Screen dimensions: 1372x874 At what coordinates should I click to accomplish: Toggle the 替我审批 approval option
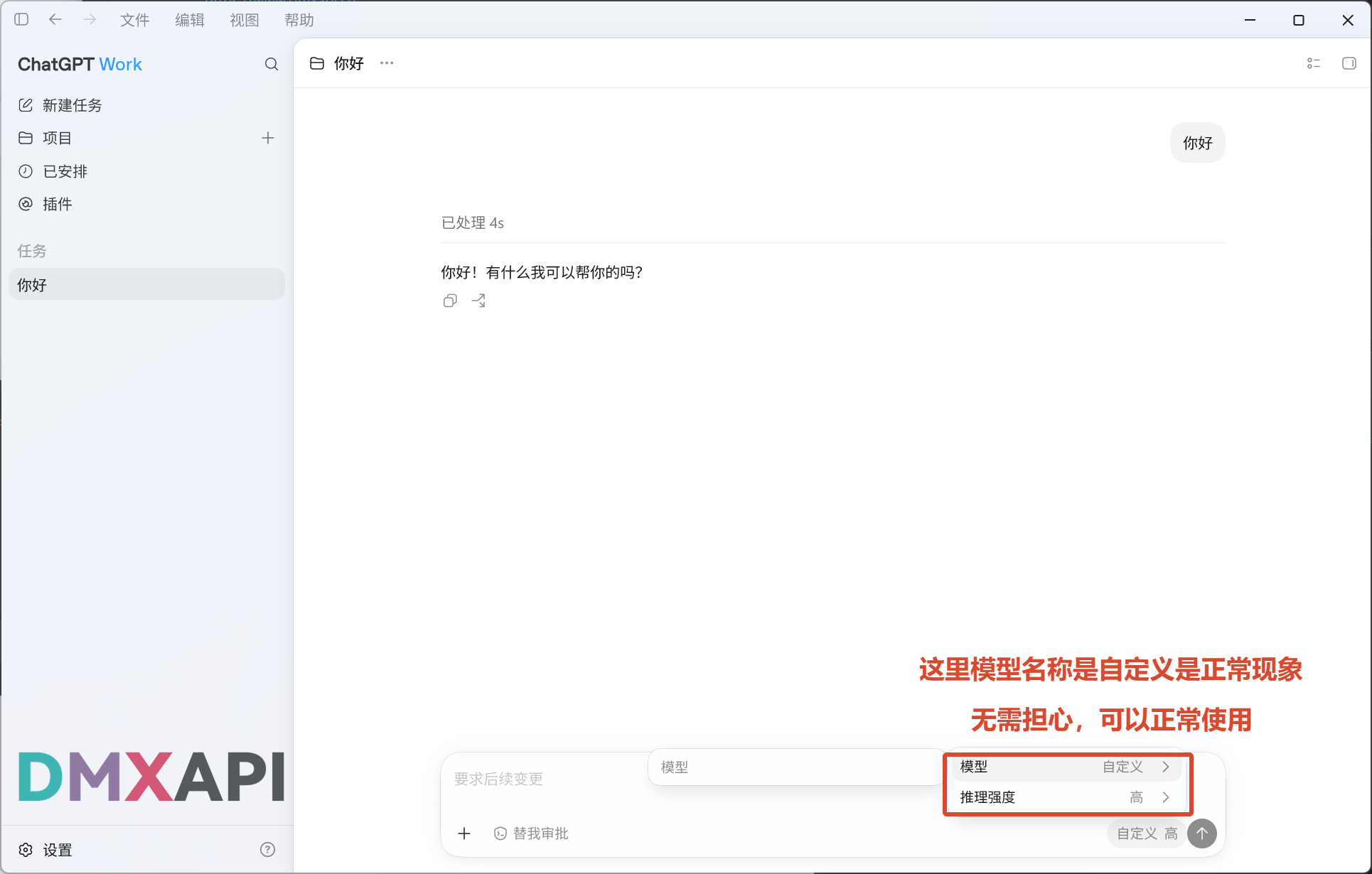531,833
